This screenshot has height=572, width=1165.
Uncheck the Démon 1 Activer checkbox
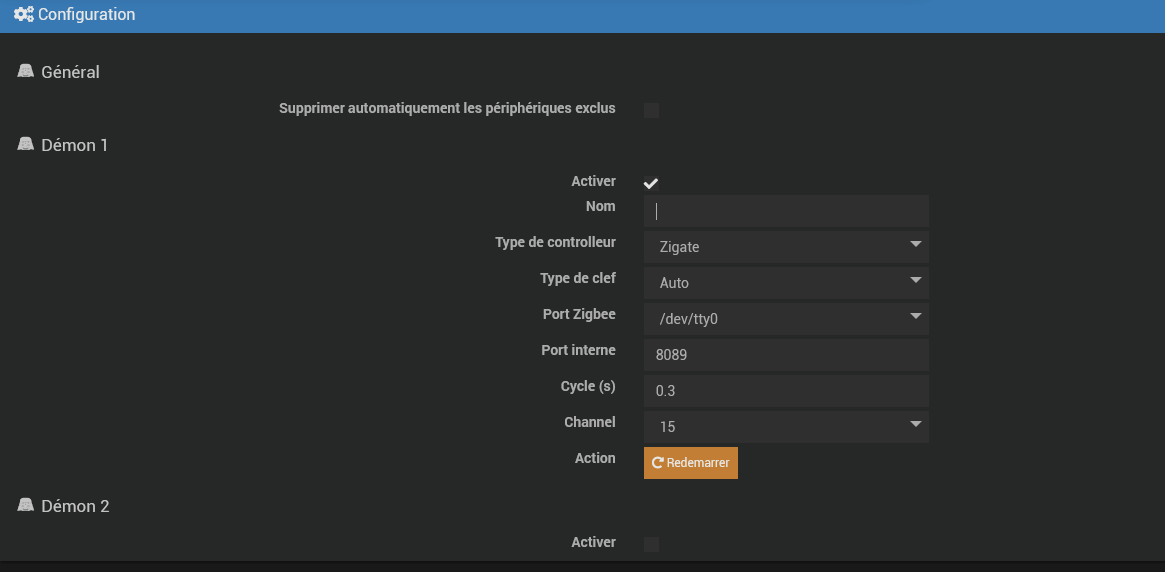coord(651,183)
